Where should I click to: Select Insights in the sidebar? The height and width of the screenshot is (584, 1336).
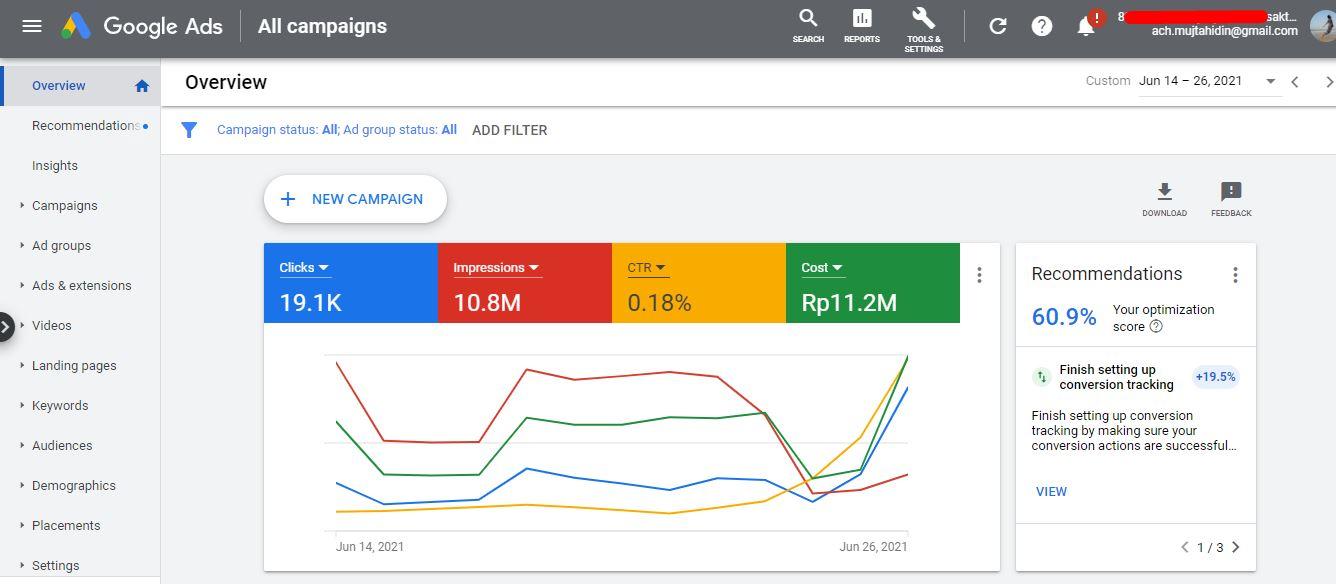[55, 165]
